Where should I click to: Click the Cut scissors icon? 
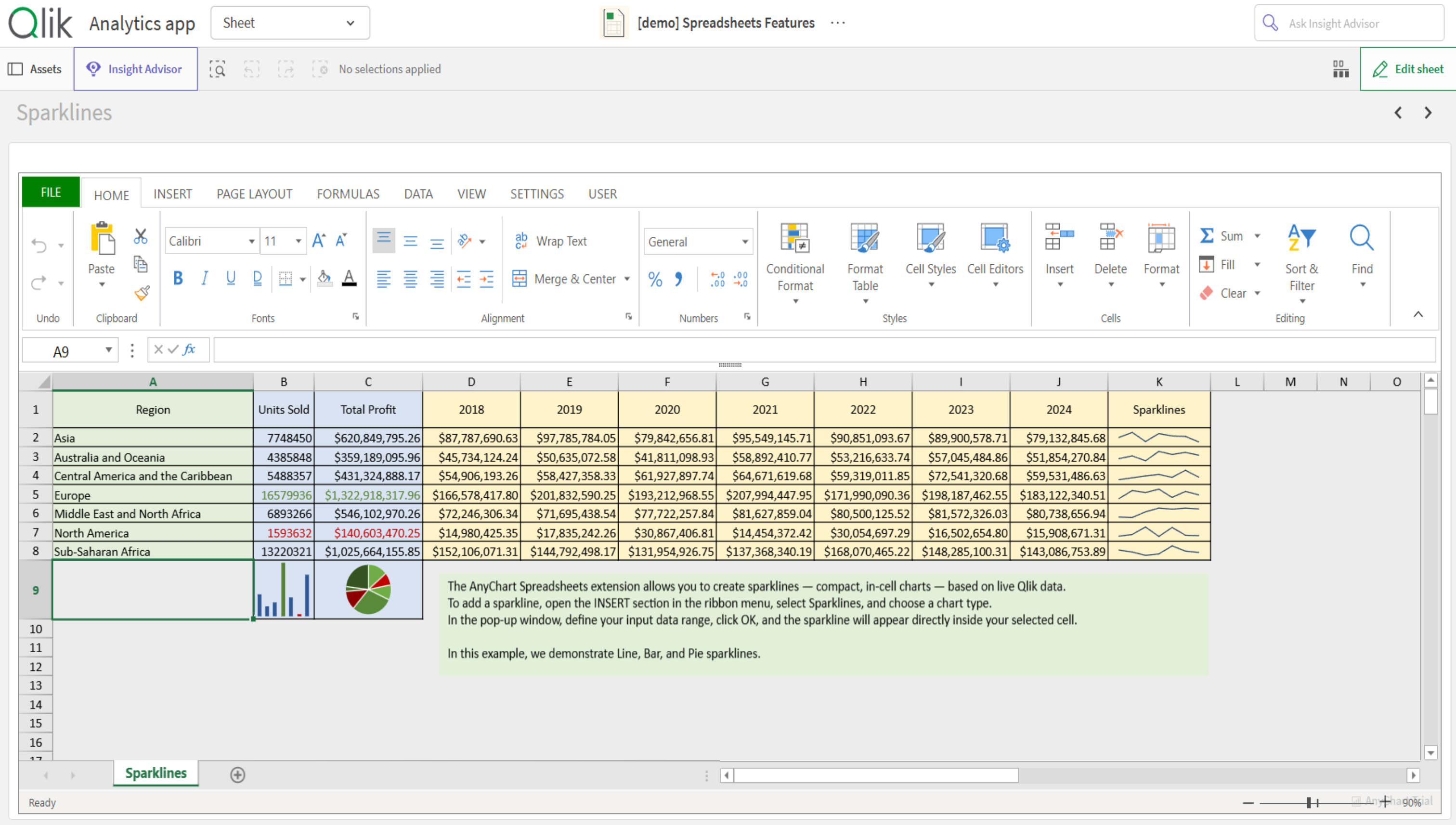point(141,236)
